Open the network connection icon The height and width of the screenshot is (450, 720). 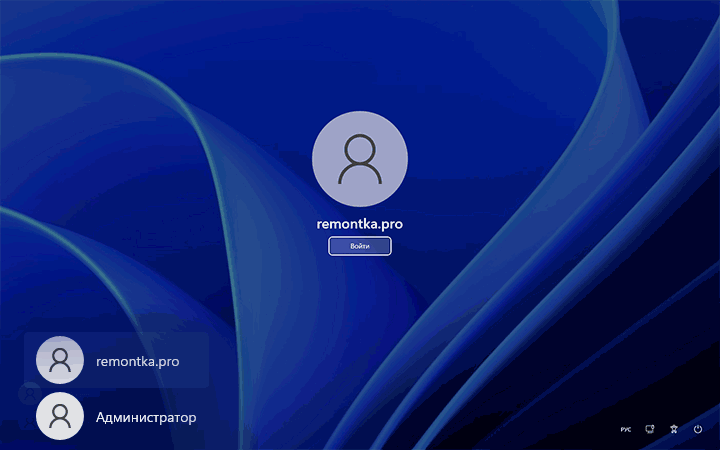coord(650,429)
